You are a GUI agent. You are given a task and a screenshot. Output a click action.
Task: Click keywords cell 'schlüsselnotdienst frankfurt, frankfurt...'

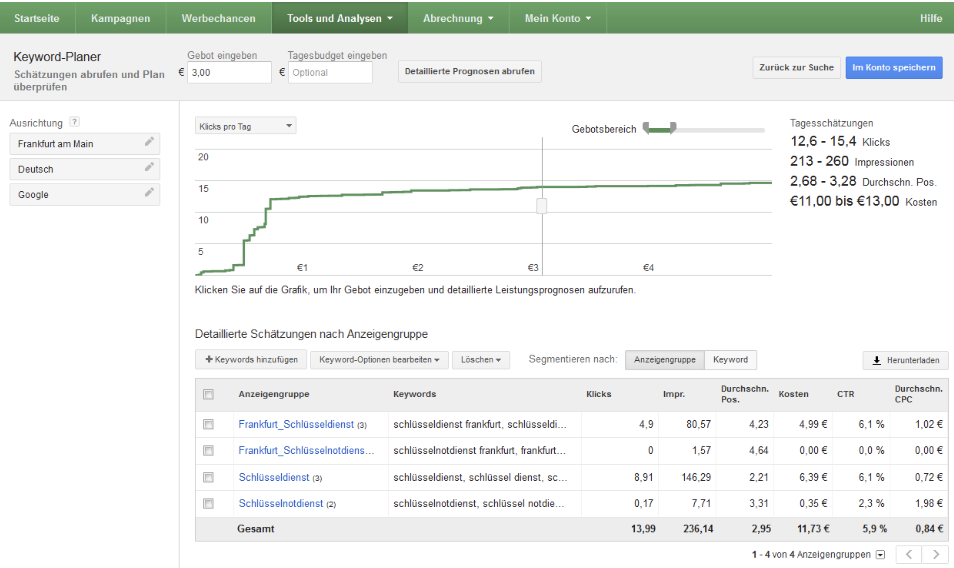pos(479,450)
